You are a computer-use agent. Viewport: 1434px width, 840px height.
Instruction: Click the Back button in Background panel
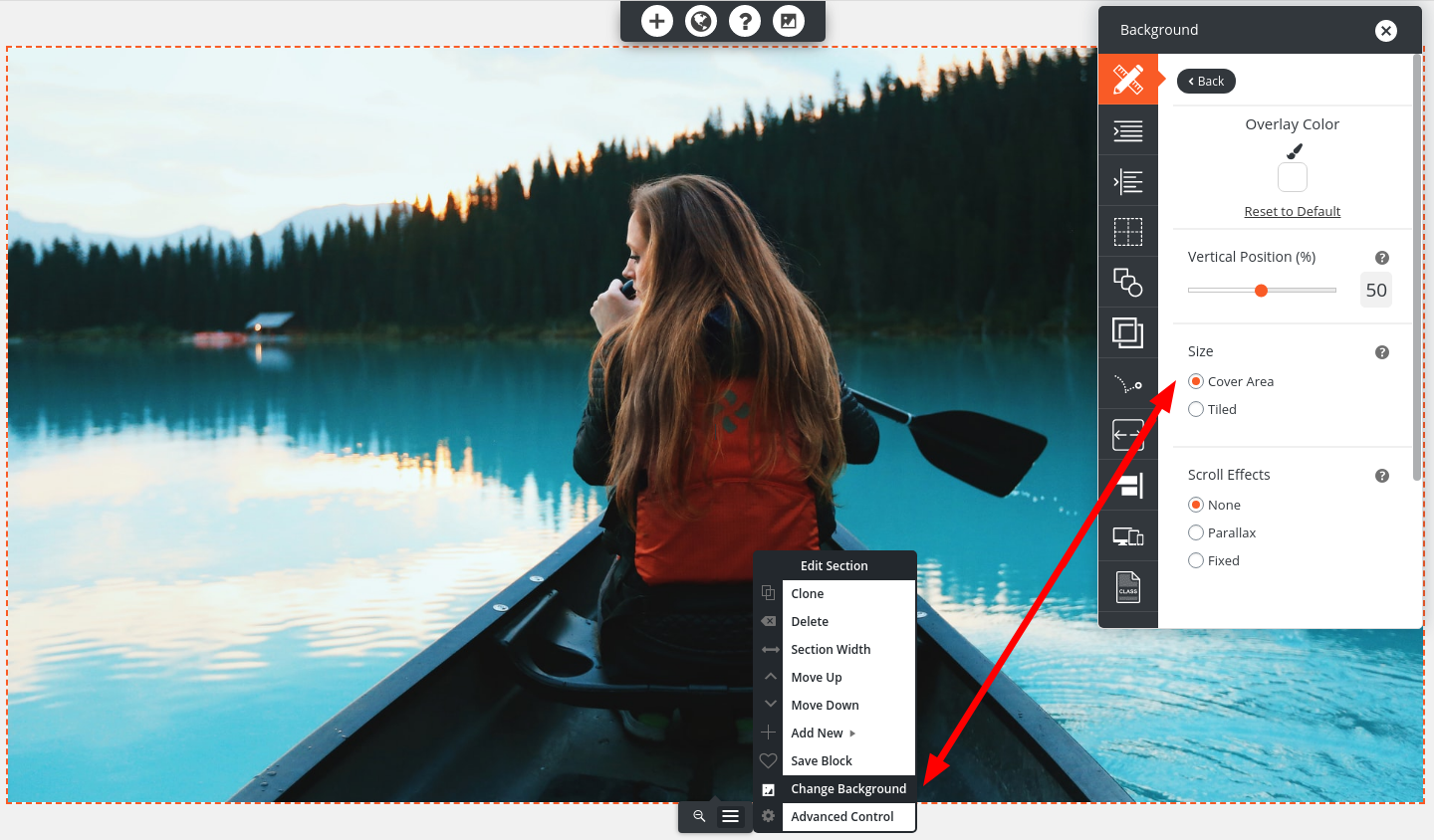coord(1206,81)
